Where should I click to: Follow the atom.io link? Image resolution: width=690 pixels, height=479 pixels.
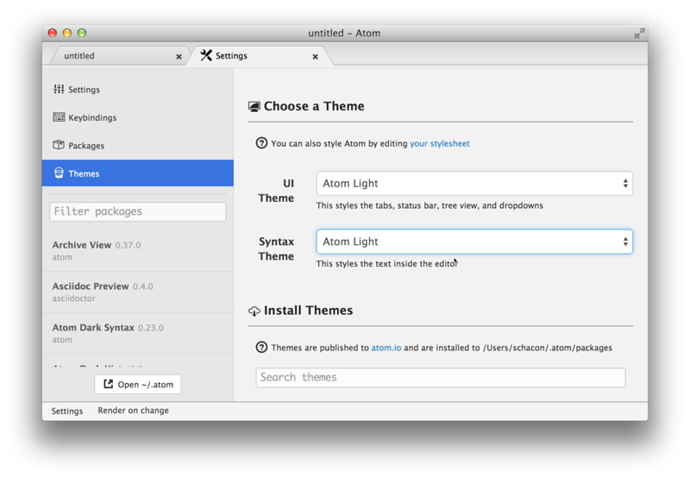pyautogui.click(x=386, y=348)
